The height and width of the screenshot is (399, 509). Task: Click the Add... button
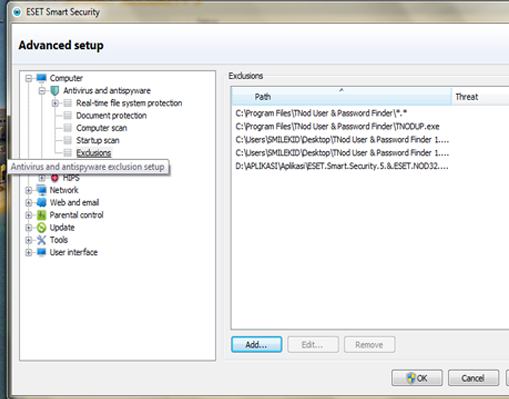(256, 345)
